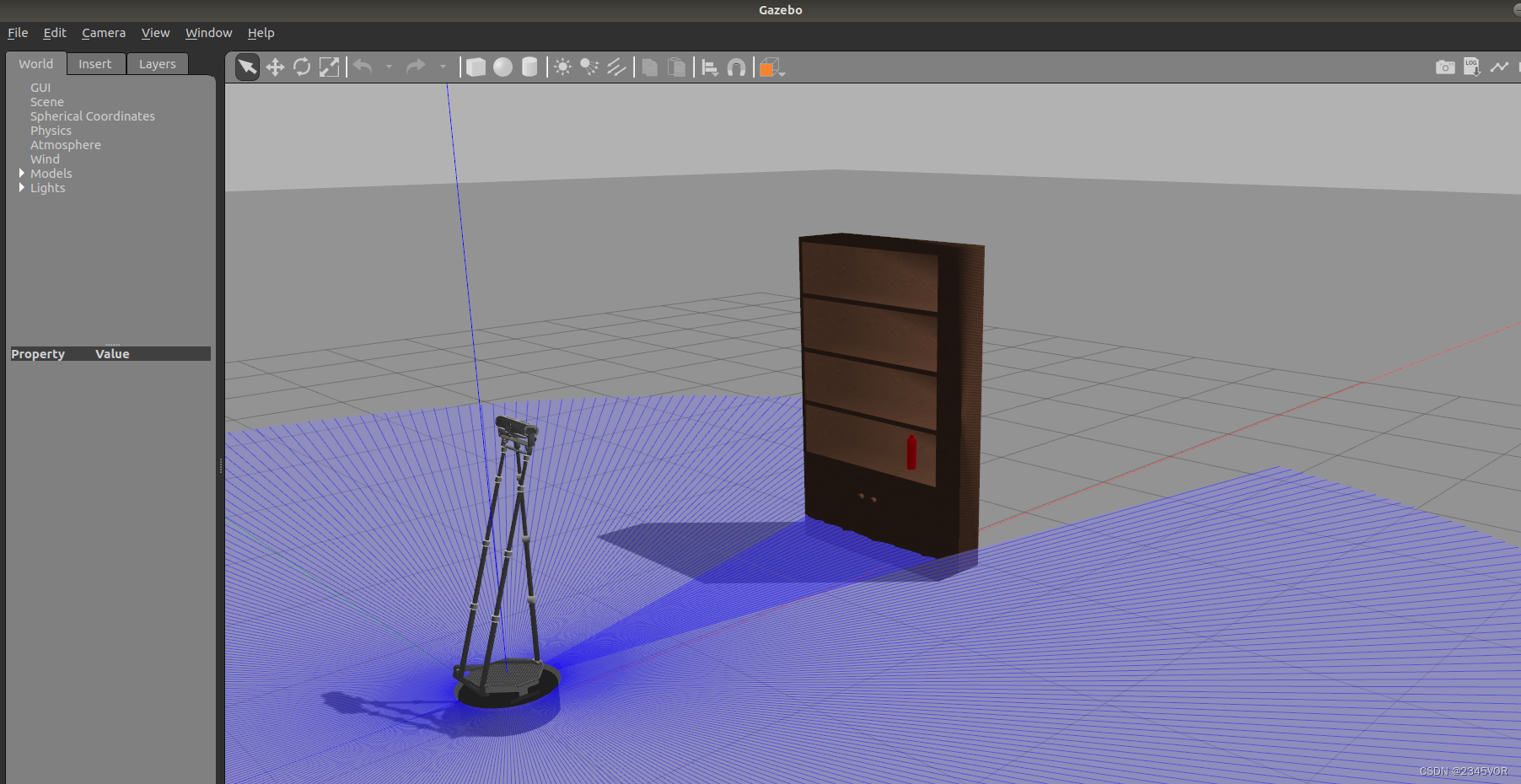
Task: Take a screenshot with the camera icon
Action: point(1445,67)
